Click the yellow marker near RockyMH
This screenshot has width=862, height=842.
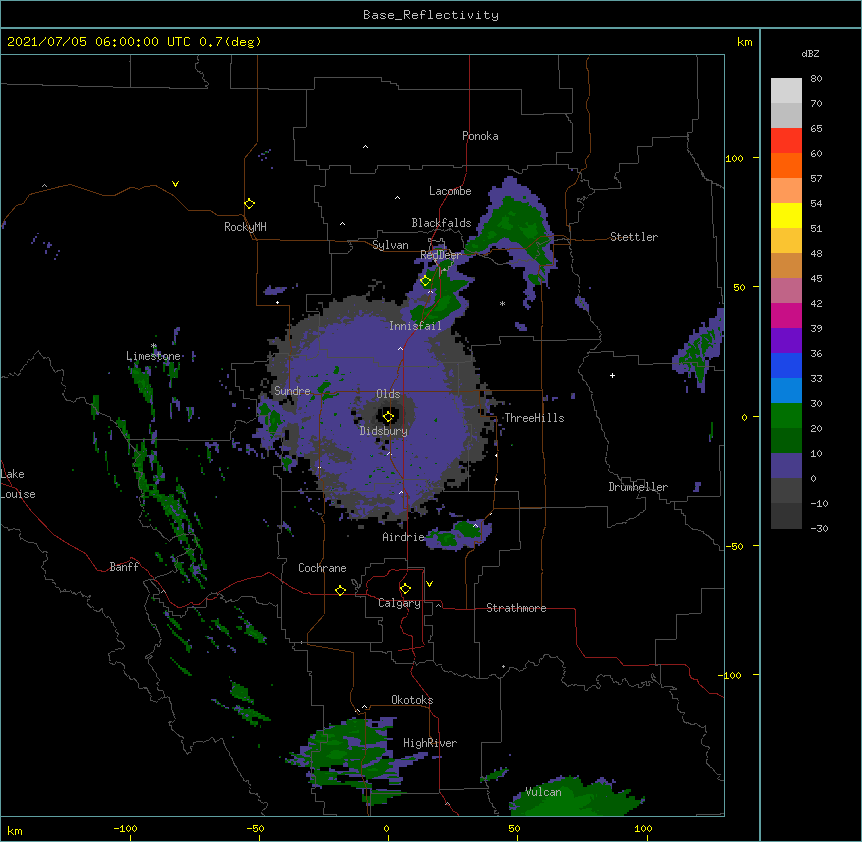tap(249, 204)
